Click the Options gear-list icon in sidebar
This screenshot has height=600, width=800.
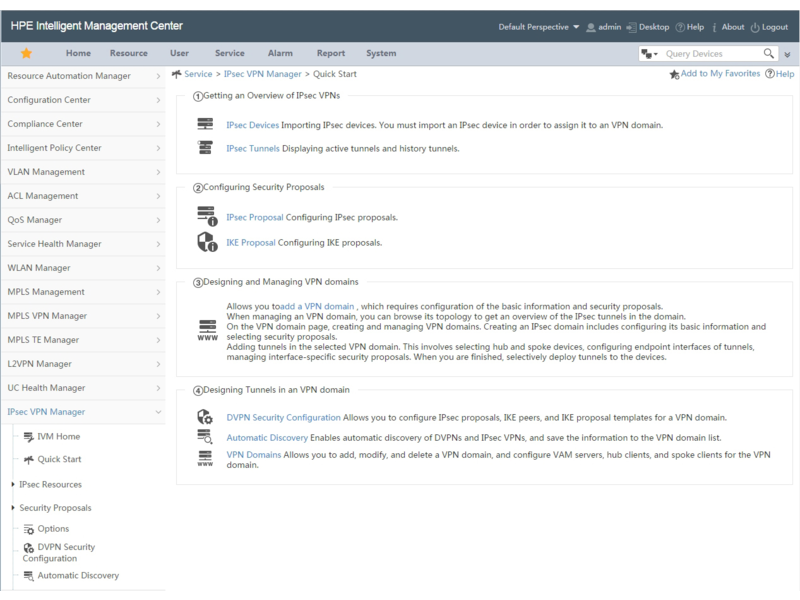coord(29,529)
